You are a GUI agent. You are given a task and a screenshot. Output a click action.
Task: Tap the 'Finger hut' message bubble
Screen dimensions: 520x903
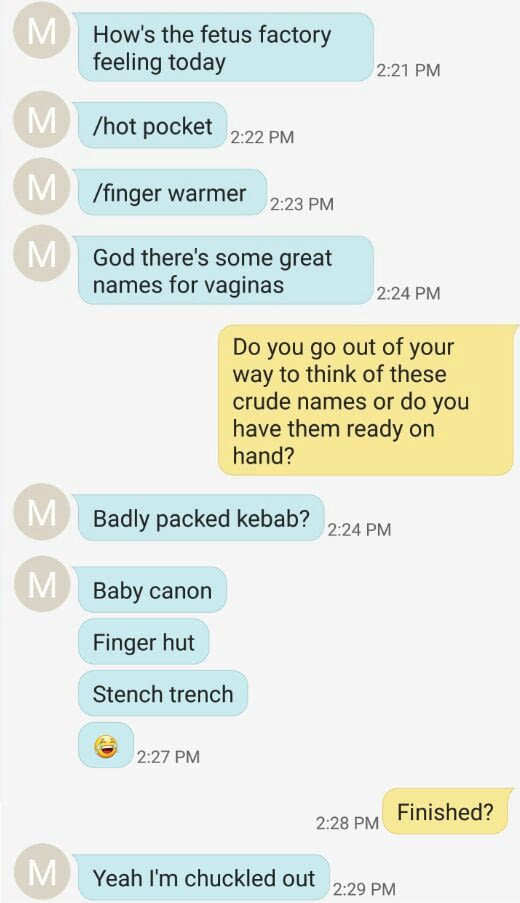tap(143, 642)
